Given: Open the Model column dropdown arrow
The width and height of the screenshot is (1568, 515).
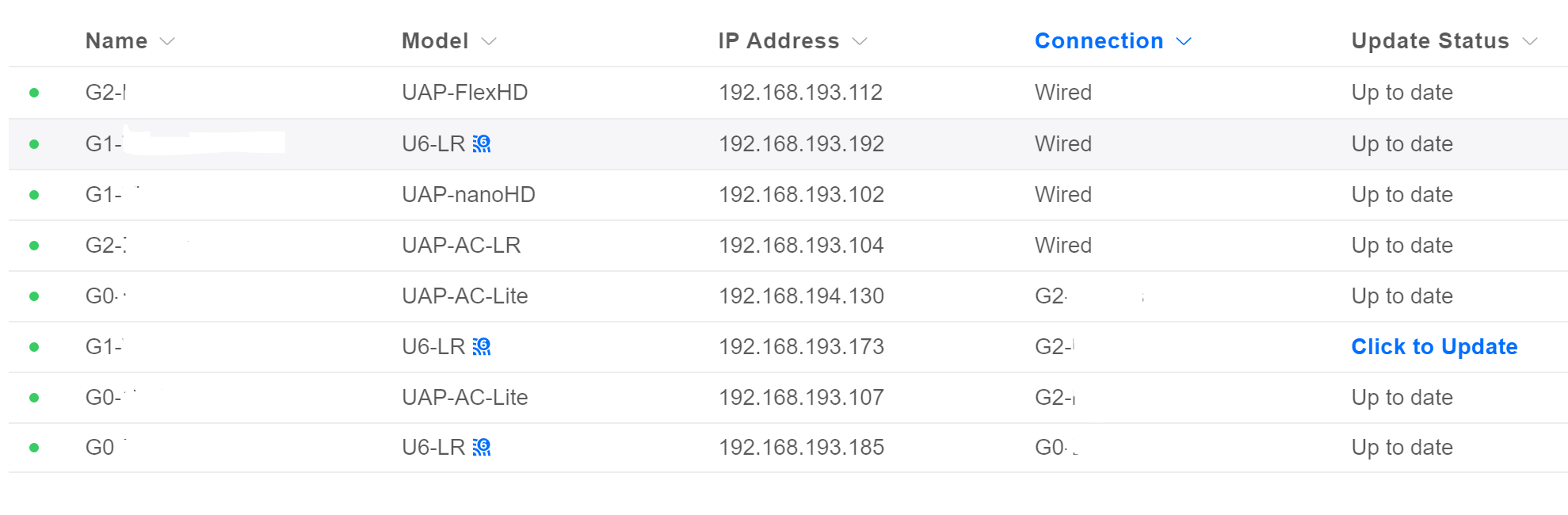Looking at the screenshot, I should coord(489,41).
